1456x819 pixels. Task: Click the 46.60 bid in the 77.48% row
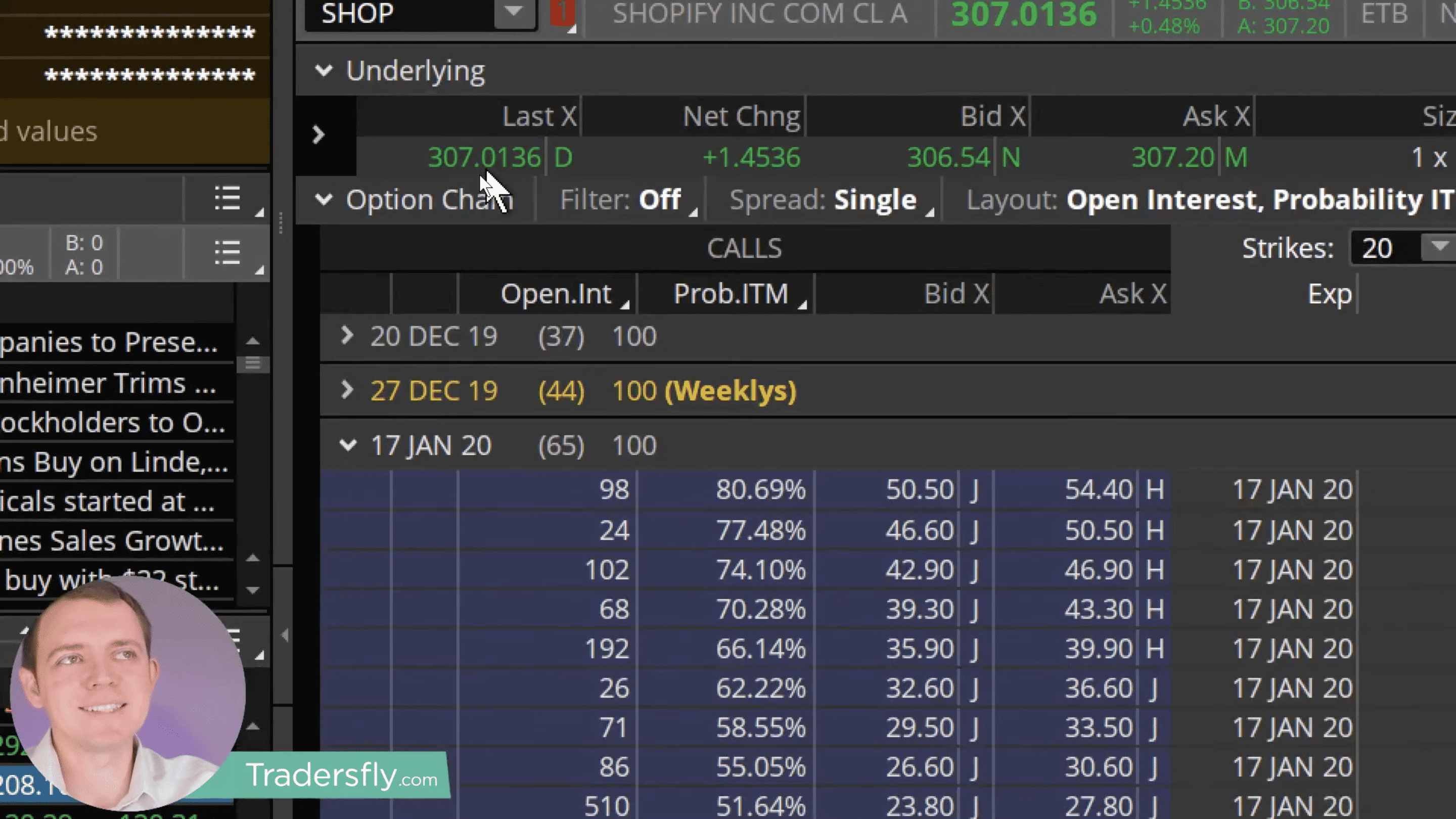[920, 531]
